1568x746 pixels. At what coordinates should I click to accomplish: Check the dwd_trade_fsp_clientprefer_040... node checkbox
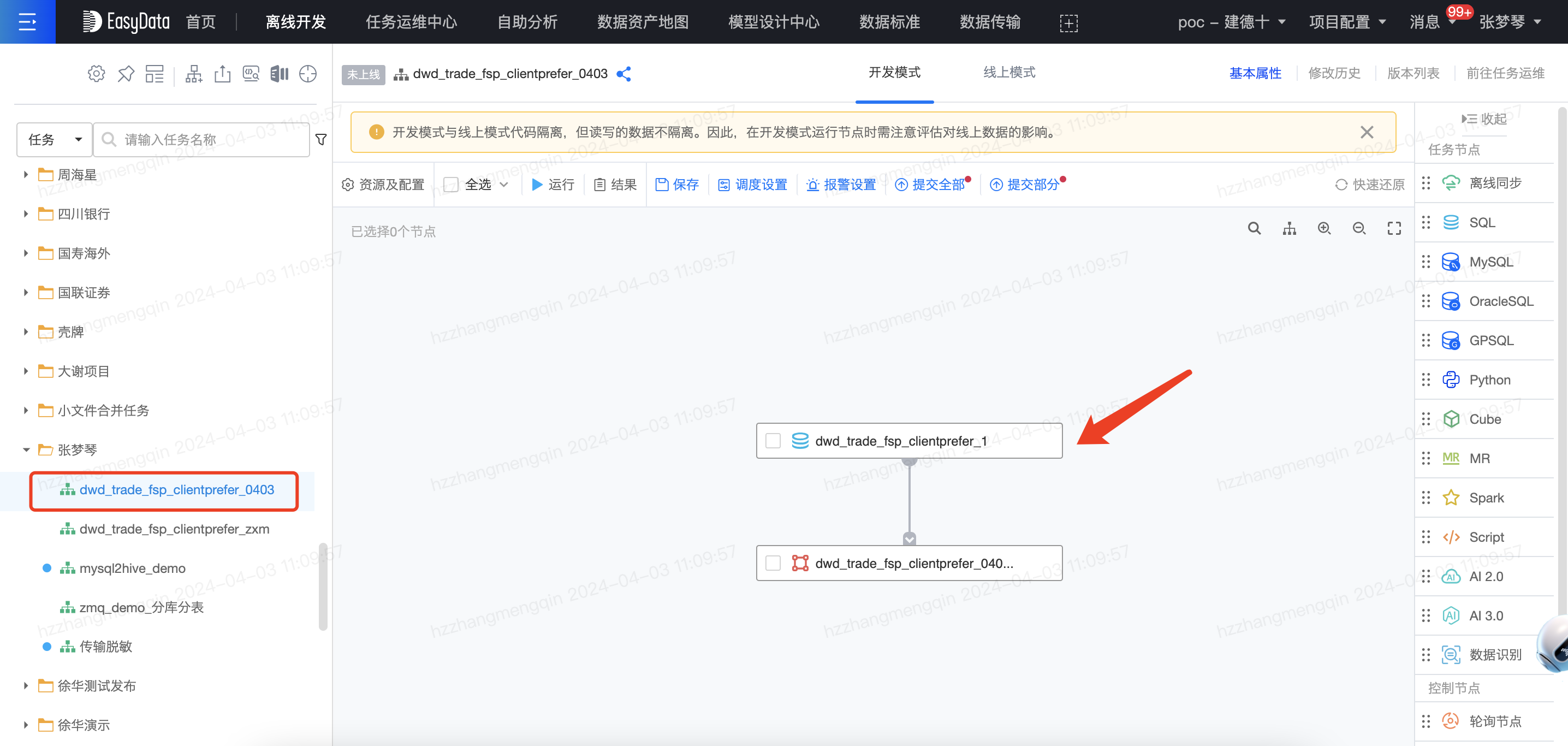pos(773,563)
